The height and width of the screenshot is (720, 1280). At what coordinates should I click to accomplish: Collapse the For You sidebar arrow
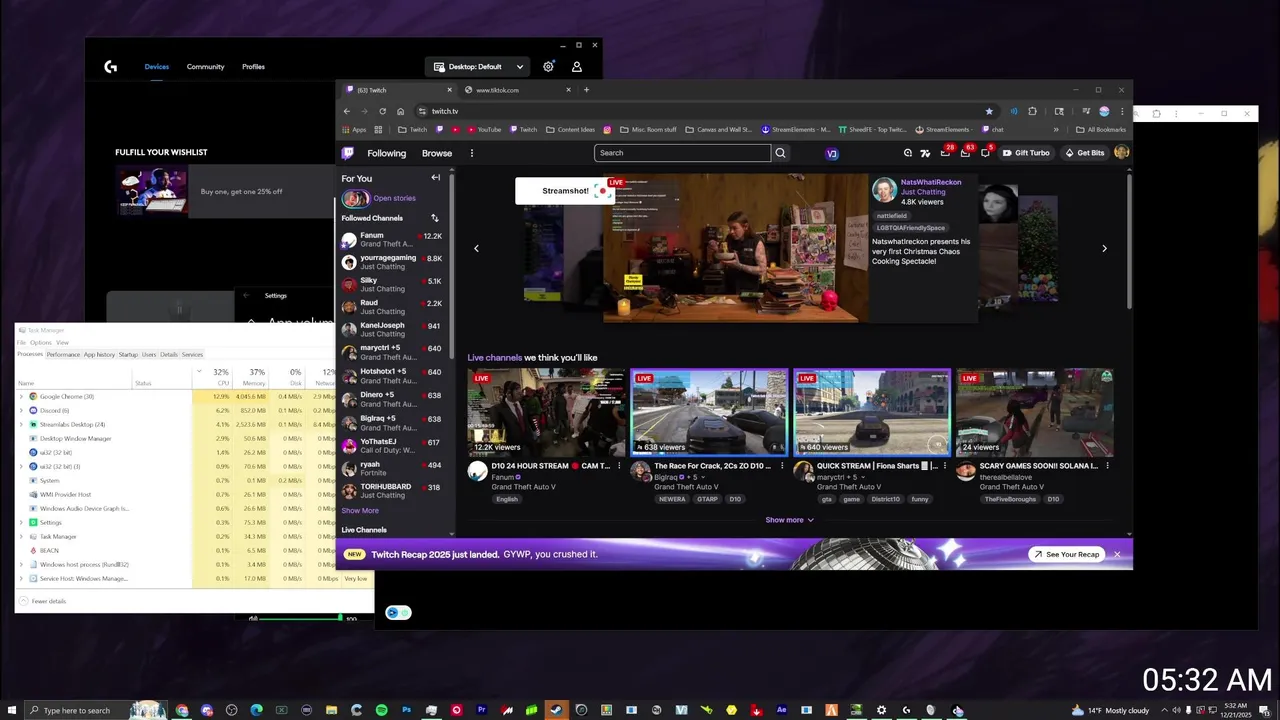pos(435,178)
